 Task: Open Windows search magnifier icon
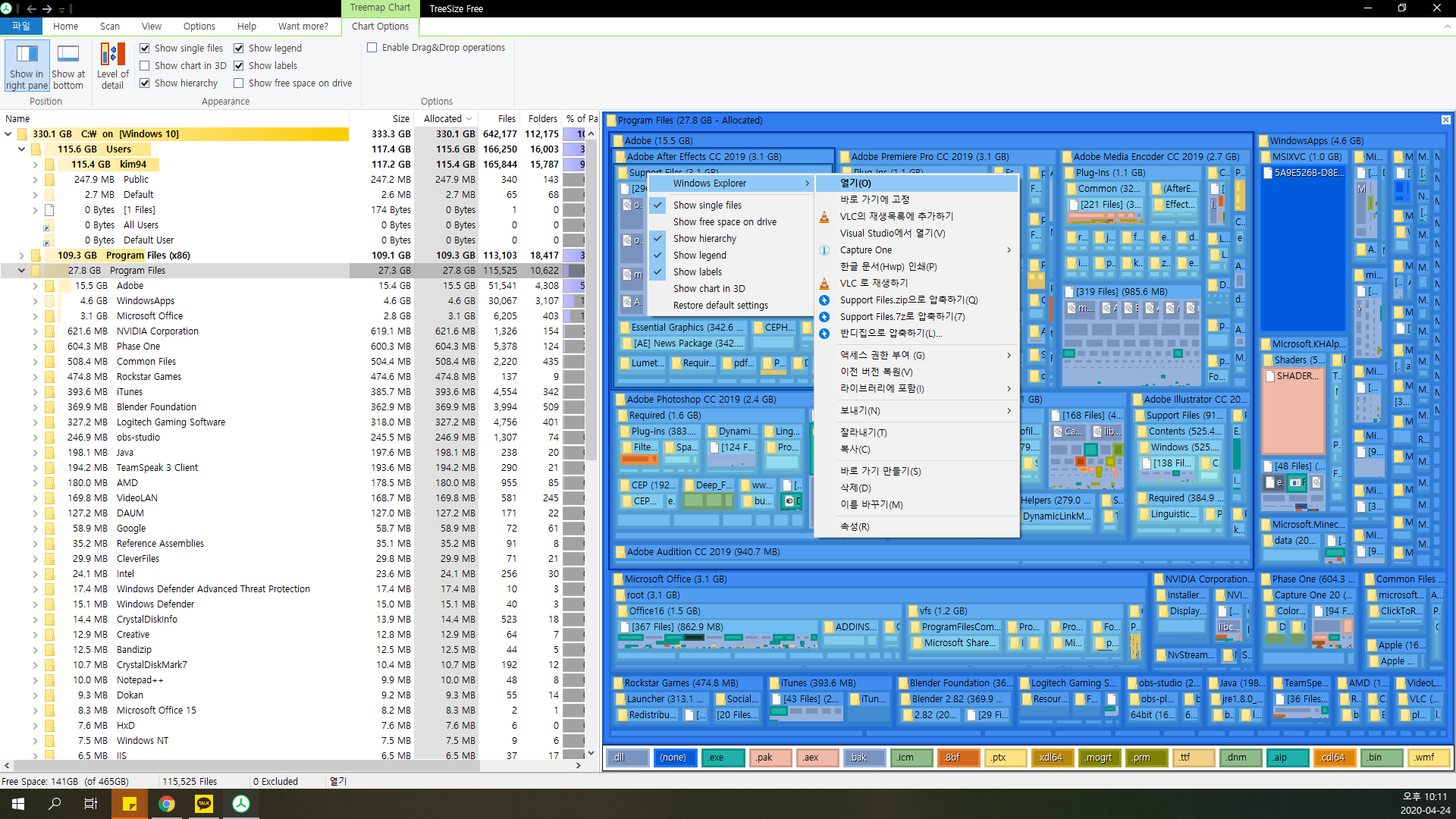pyautogui.click(x=55, y=804)
